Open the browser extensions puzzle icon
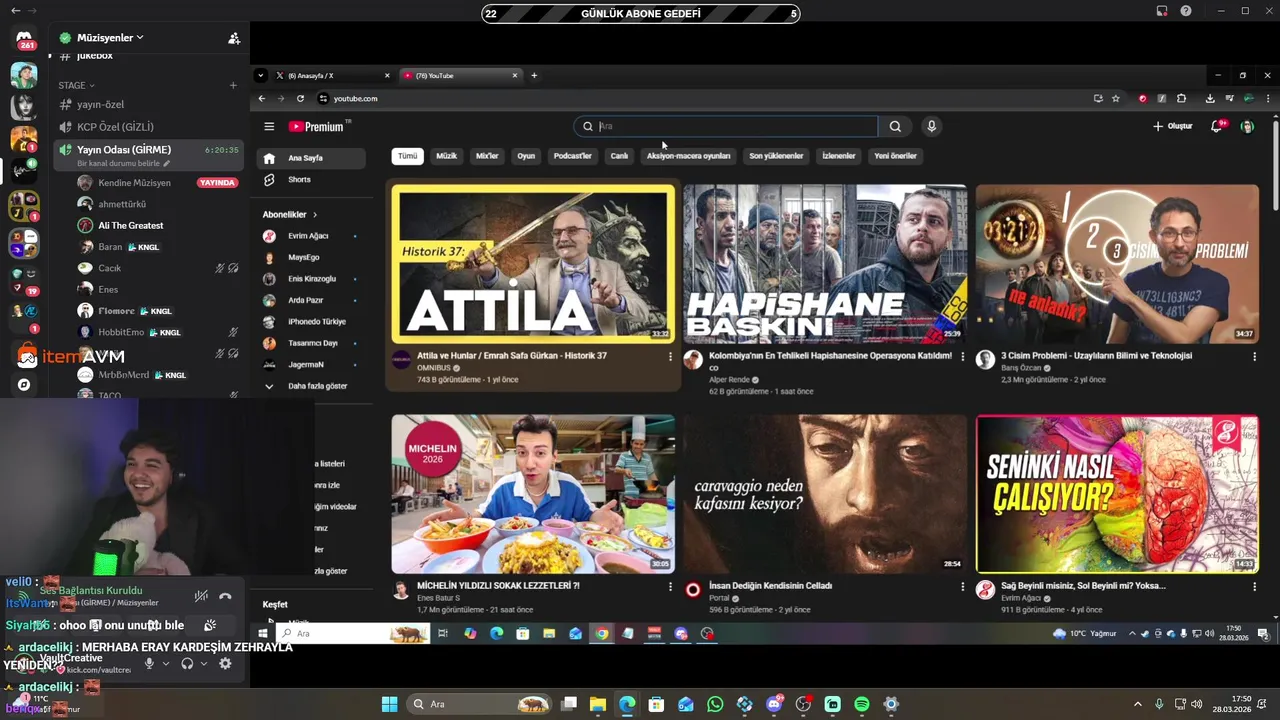The height and width of the screenshot is (720, 1280). pyautogui.click(x=1181, y=98)
